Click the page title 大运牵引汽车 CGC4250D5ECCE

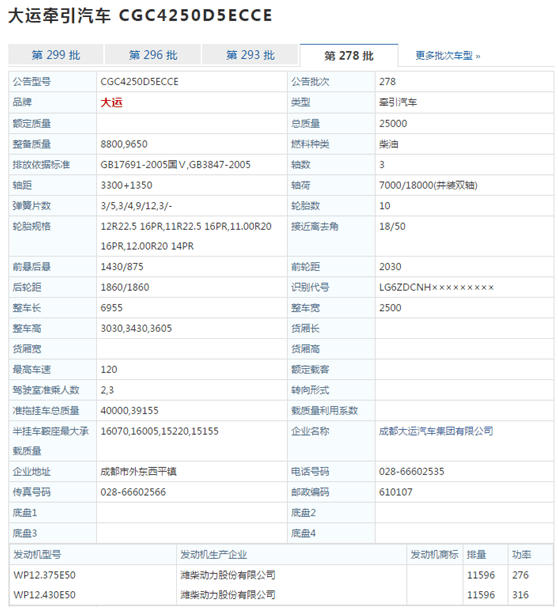pyautogui.click(x=140, y=16)
